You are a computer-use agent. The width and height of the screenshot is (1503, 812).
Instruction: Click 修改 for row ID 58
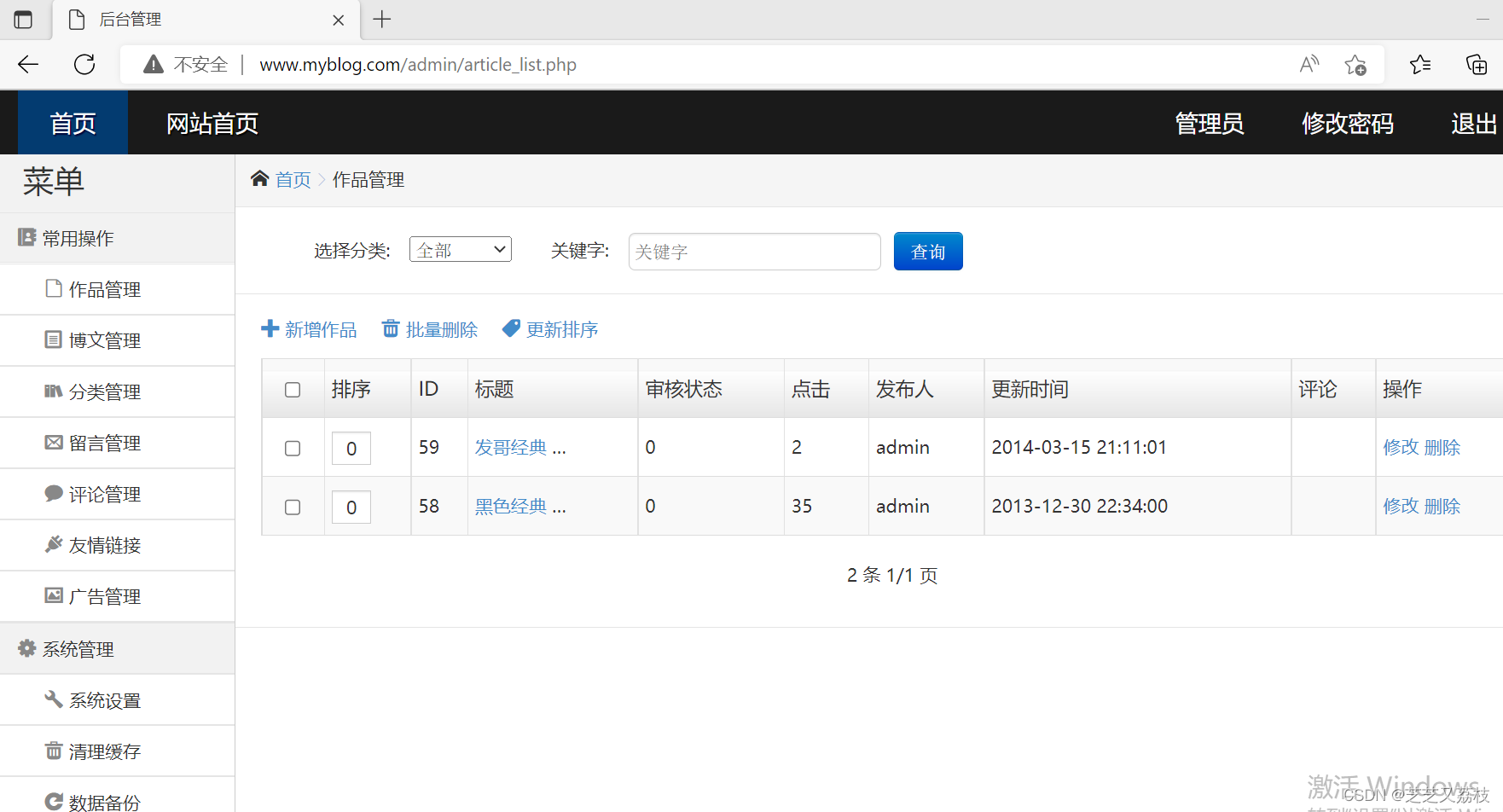point(1401,506)
